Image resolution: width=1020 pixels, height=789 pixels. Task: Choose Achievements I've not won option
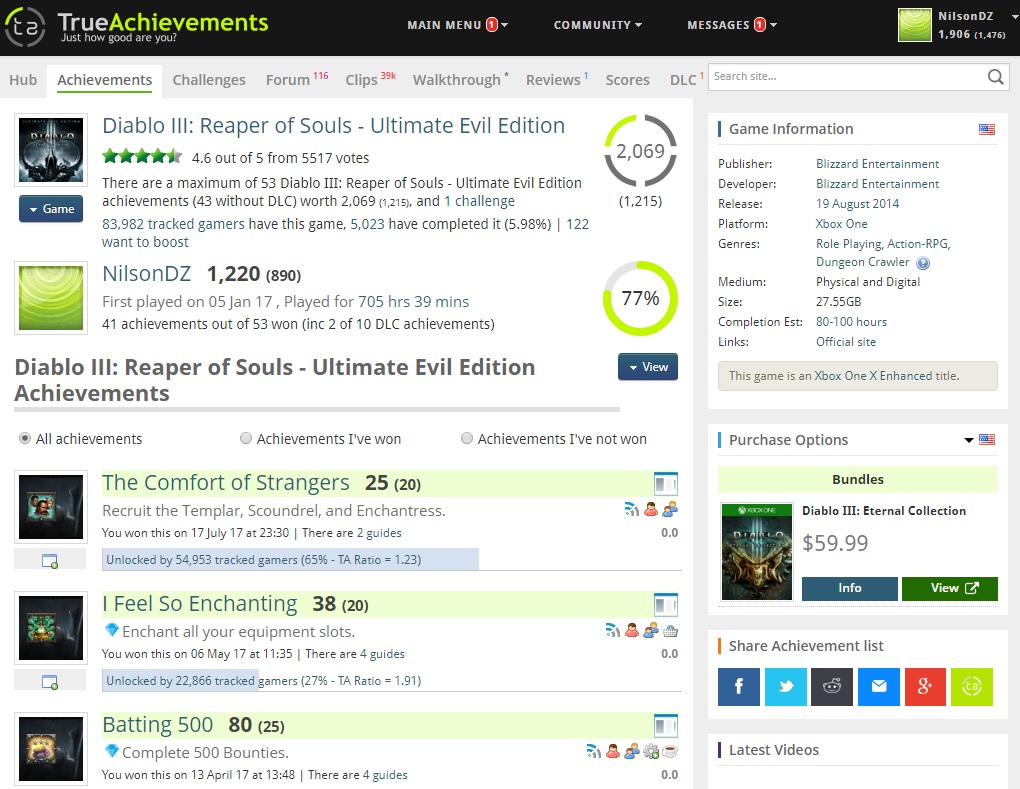(x=467, y=439)
